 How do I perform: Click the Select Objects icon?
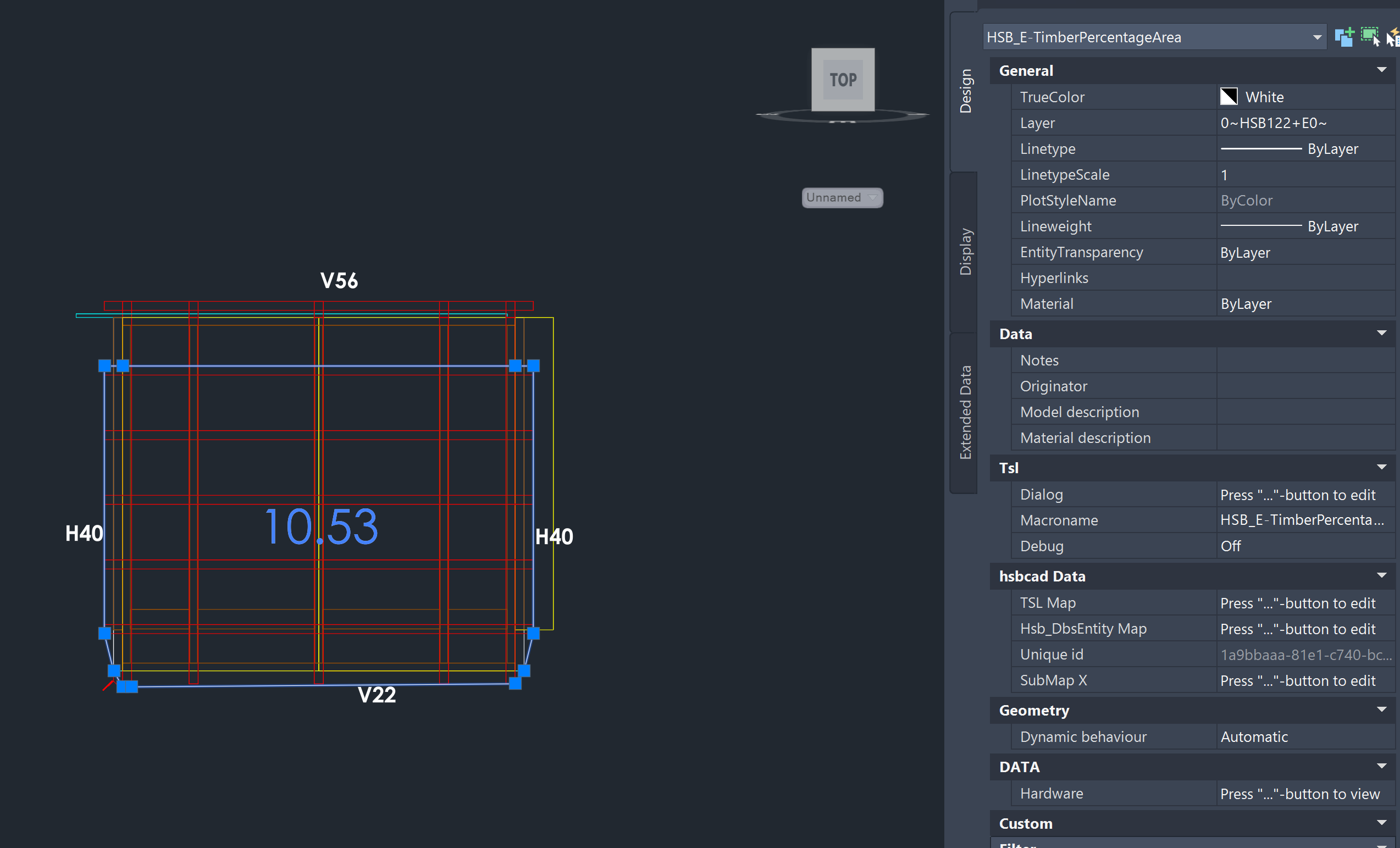[x=1370, y=37]
